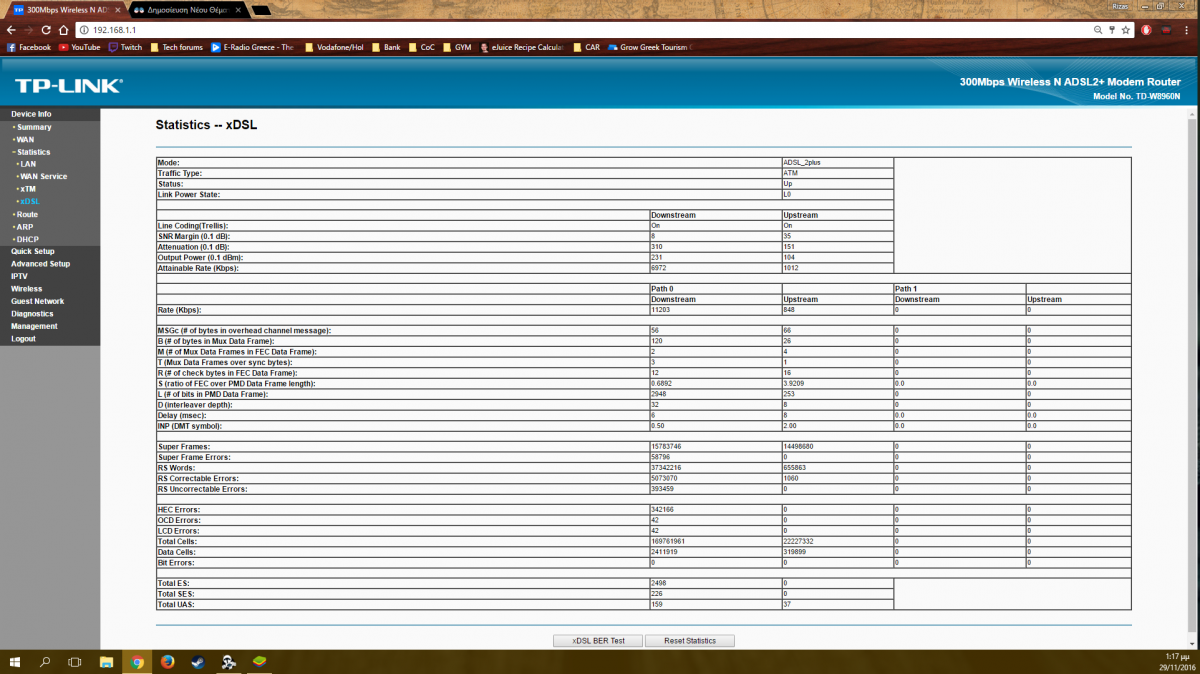This screenshot has height=674, width=1200.
Task: Open Twitch bookmark
Action: pos(126,47)
